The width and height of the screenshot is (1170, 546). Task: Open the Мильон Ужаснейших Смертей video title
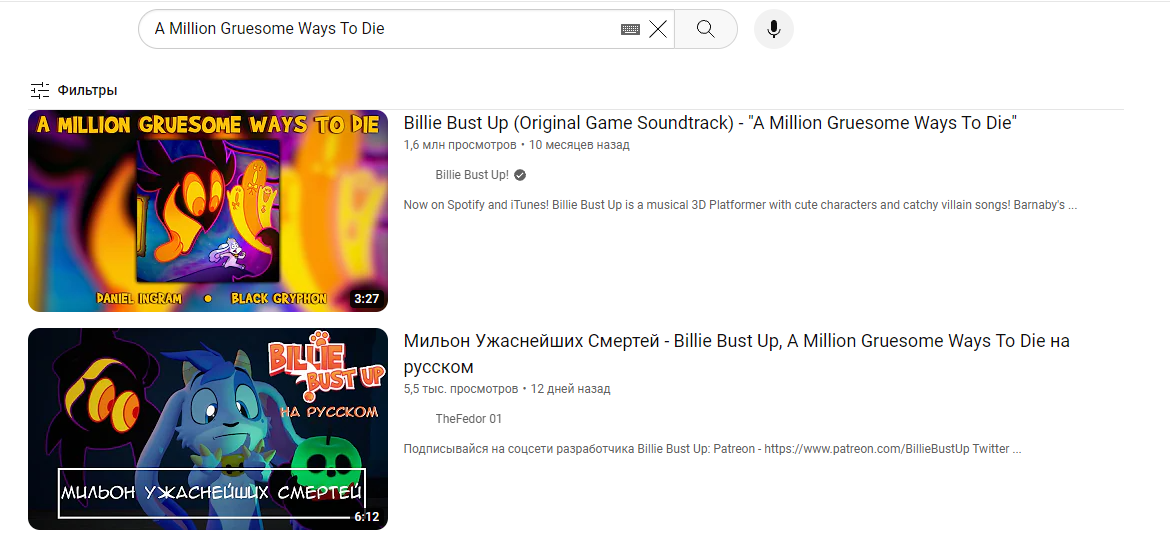(x=736, y=354)
